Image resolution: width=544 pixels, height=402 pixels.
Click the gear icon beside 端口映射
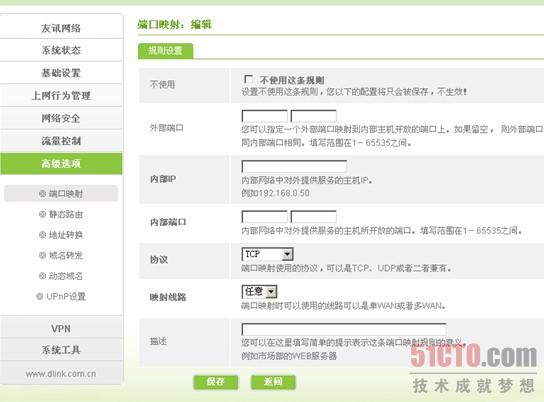click(42, 194)
